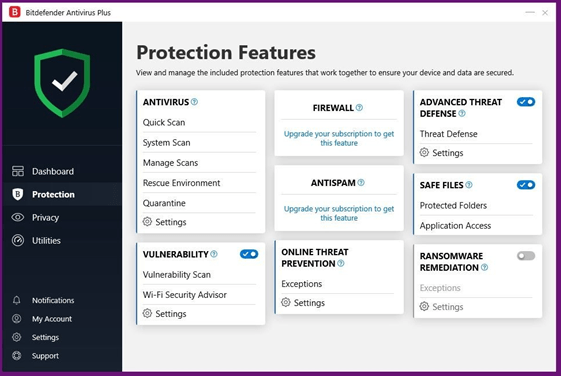Enable the Ransomware Remediation toggle
Image resolution: width=561 pixels, height=376 pixels.
tap(526, 256)
